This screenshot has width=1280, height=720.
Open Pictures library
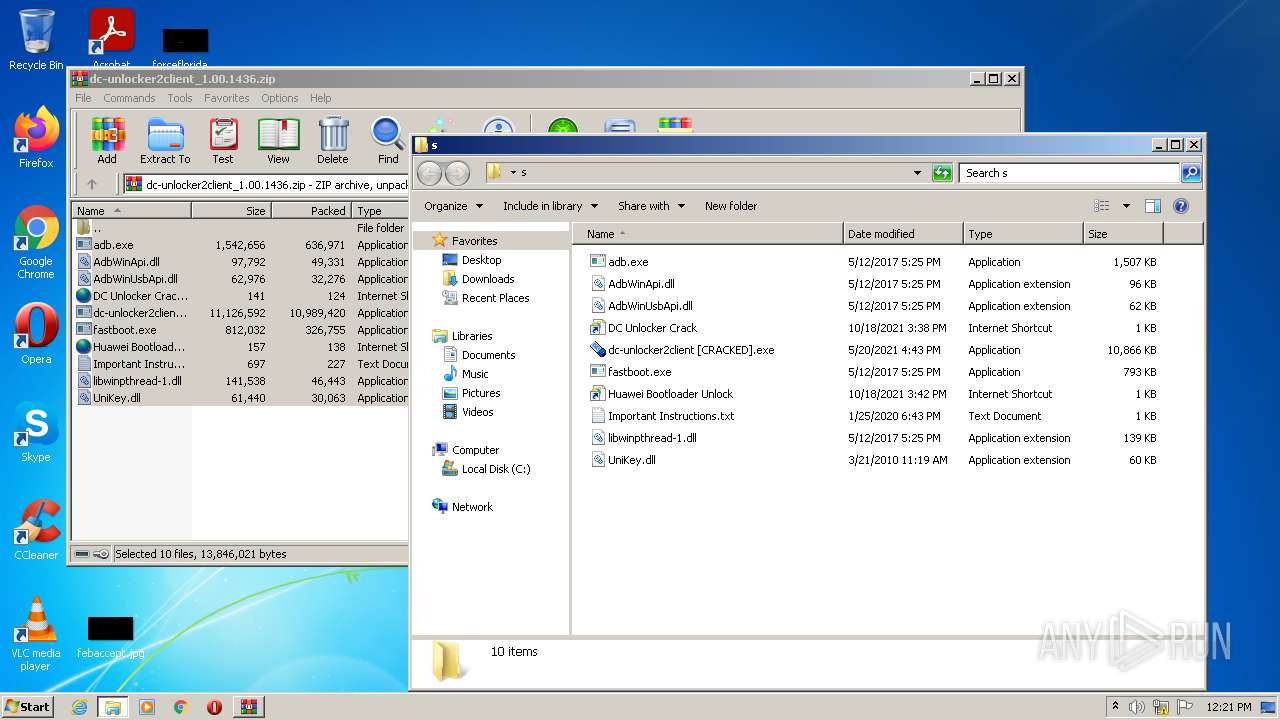click(x=481, y=393)
